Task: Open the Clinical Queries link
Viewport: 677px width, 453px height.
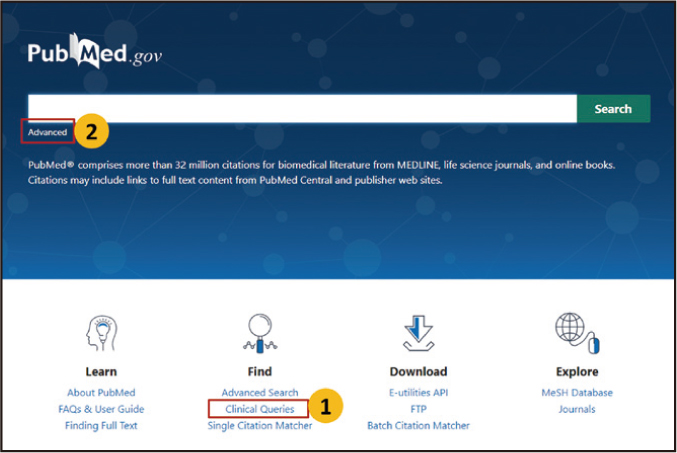Action: tap(259, 409)
